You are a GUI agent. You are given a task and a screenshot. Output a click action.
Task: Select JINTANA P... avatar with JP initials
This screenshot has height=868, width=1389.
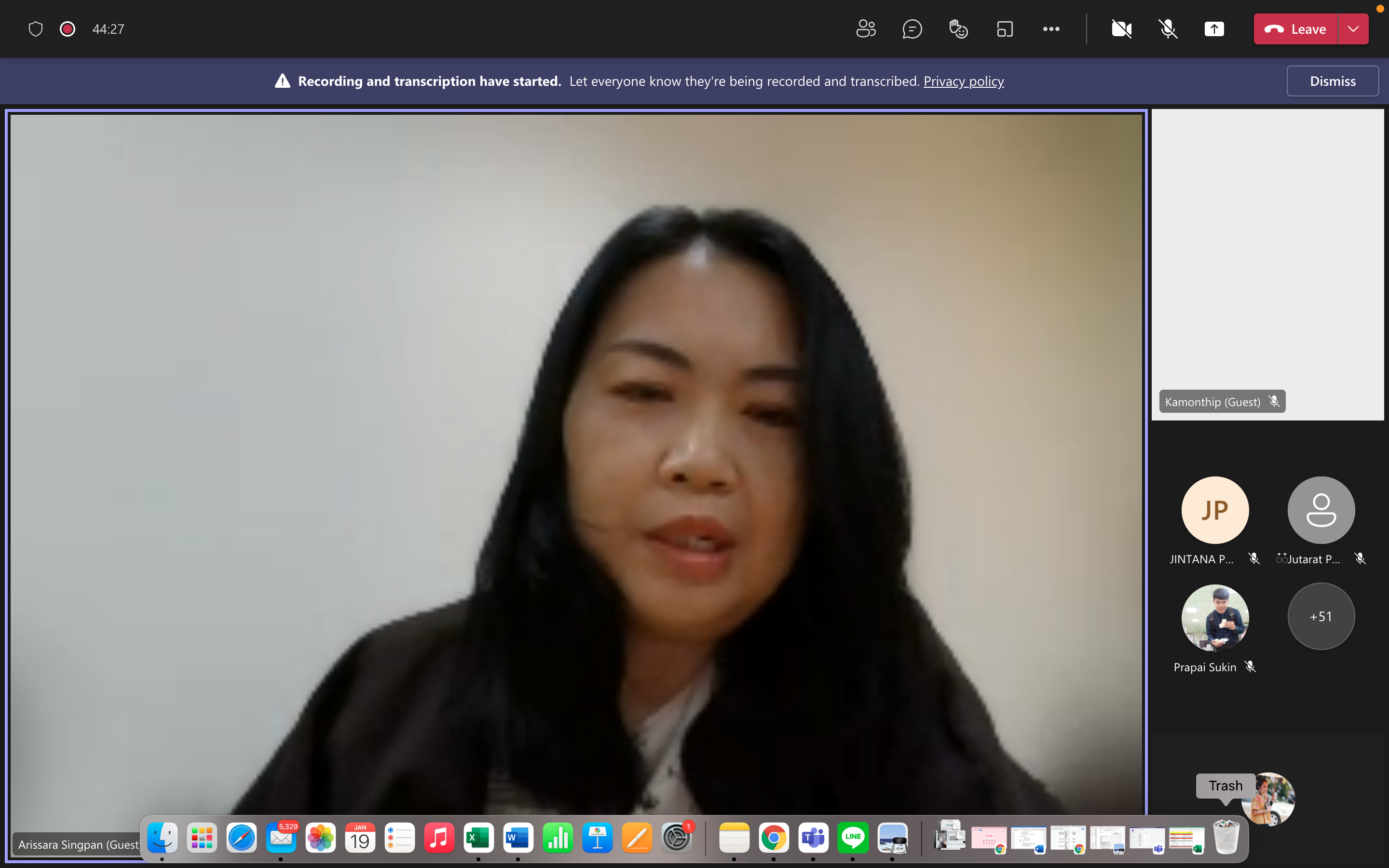1214,510
